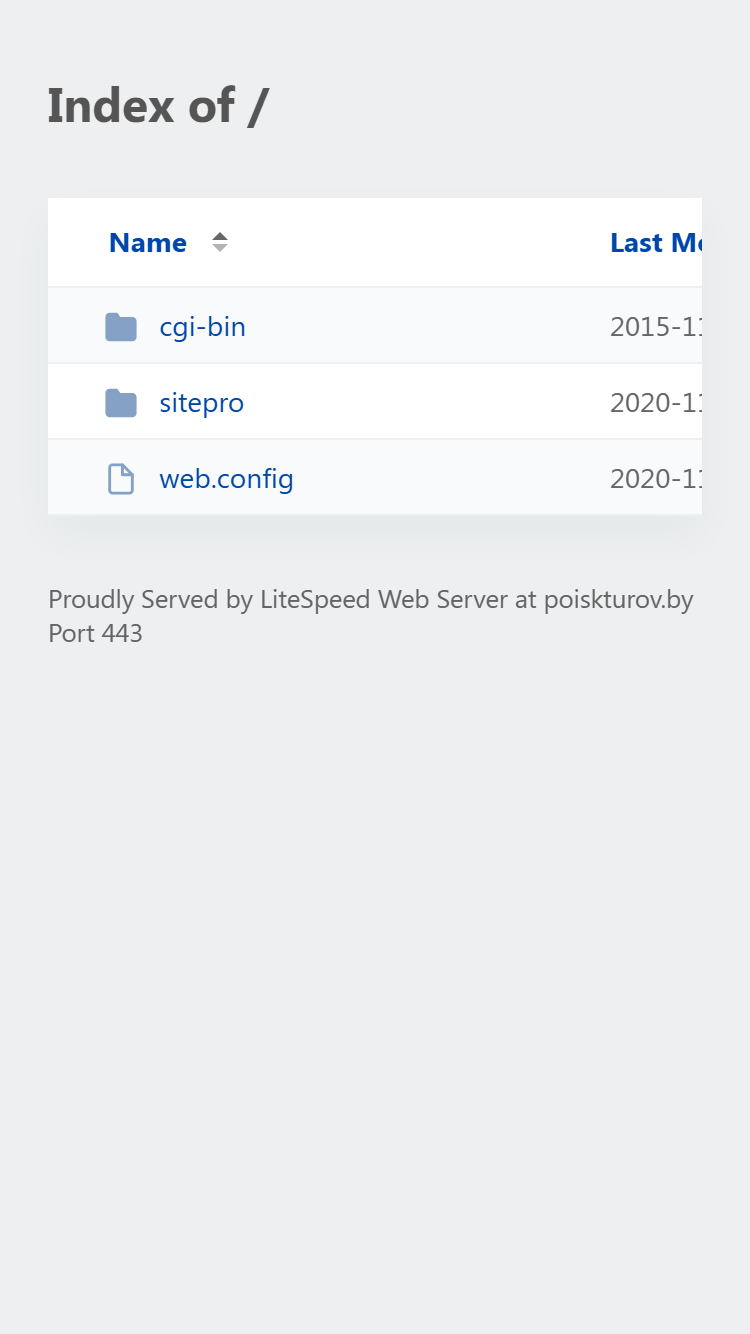Click the 2020 date in sitepro row
The image size is (750, 1334).
pyautogui.click(x=656, y=403)
